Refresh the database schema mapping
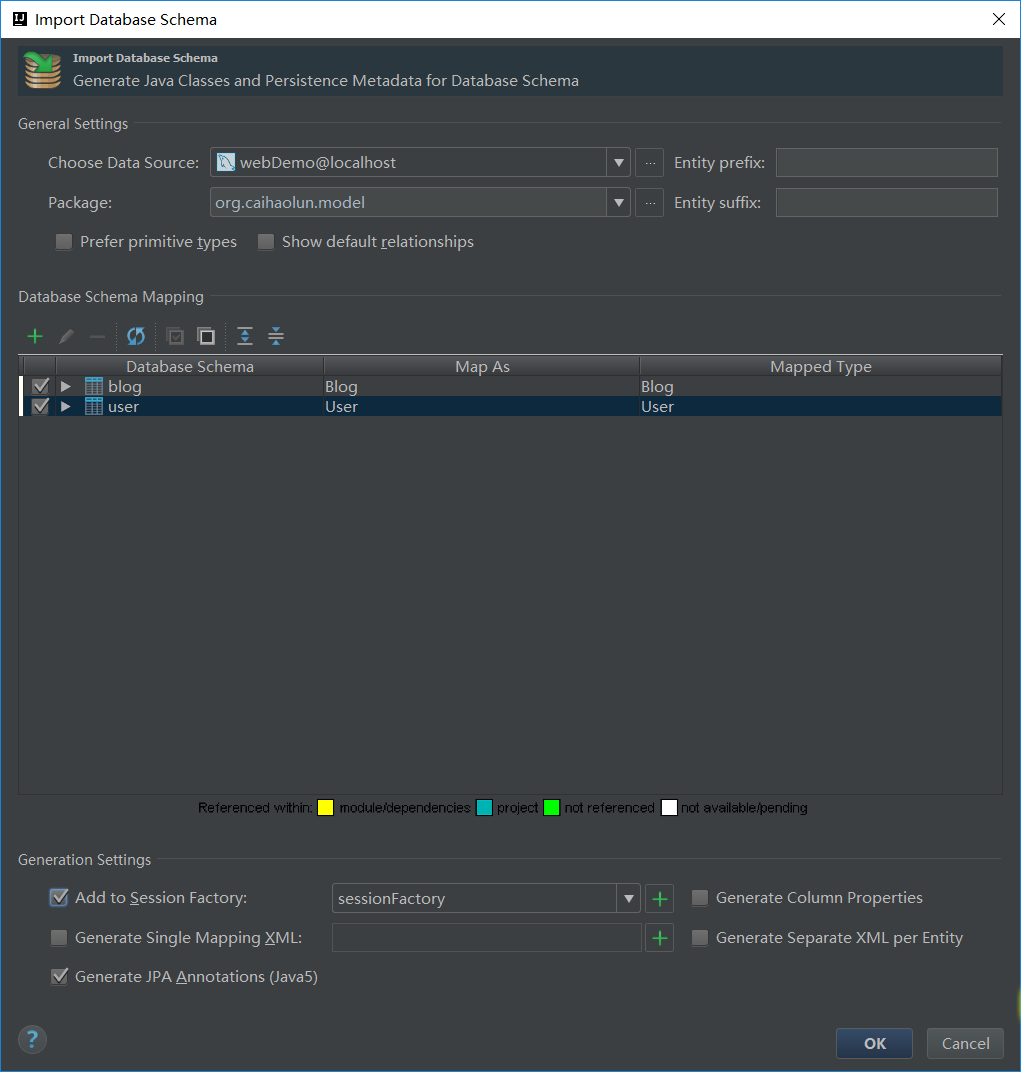Viewport: 1021px width, 1072px height. [136, 336]
